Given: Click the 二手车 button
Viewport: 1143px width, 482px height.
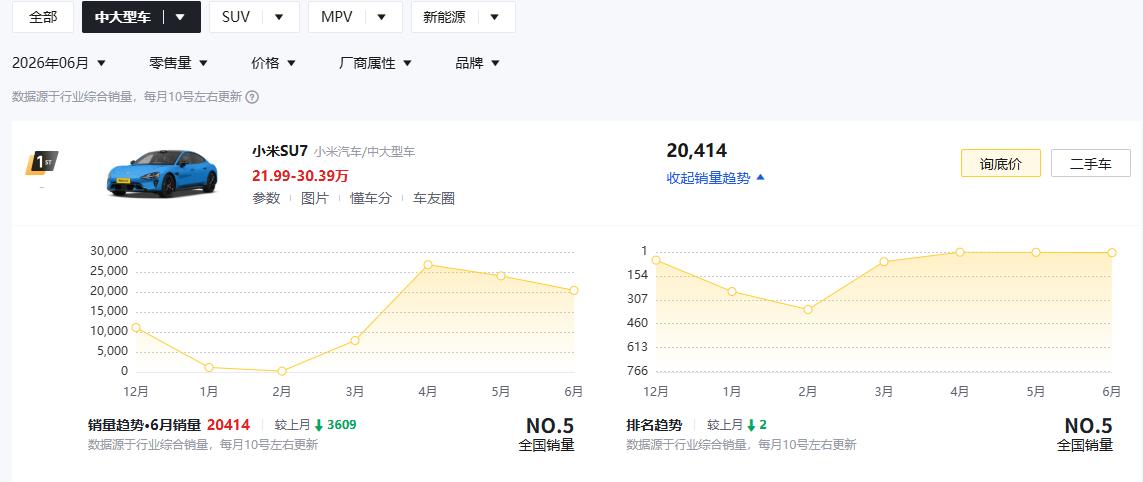Looking at the screenshot, I should 1091,163.
